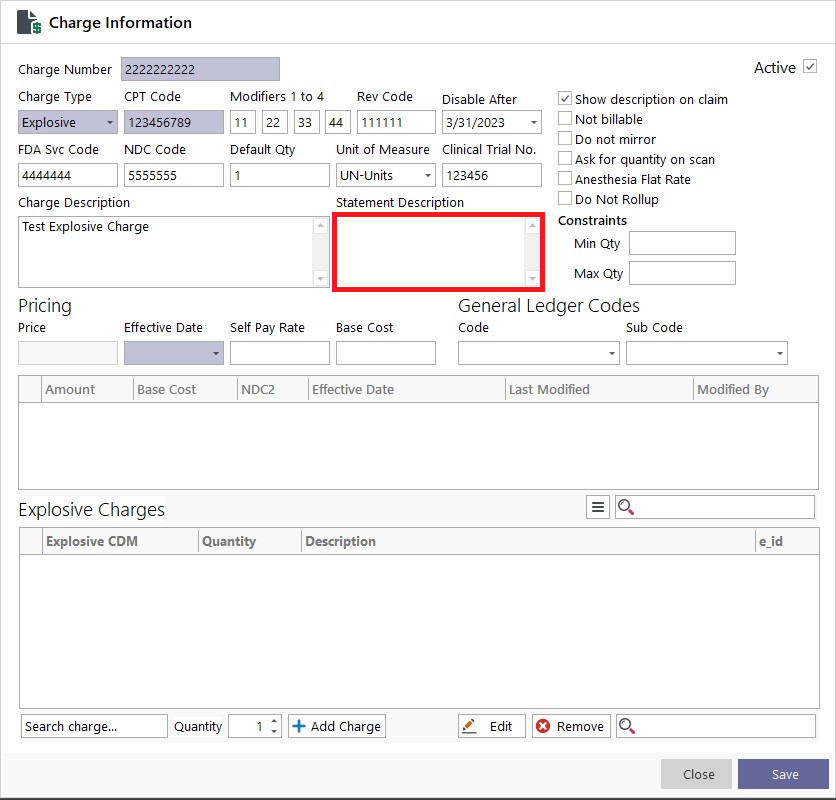Click the e_id column header

click(787, 541)
